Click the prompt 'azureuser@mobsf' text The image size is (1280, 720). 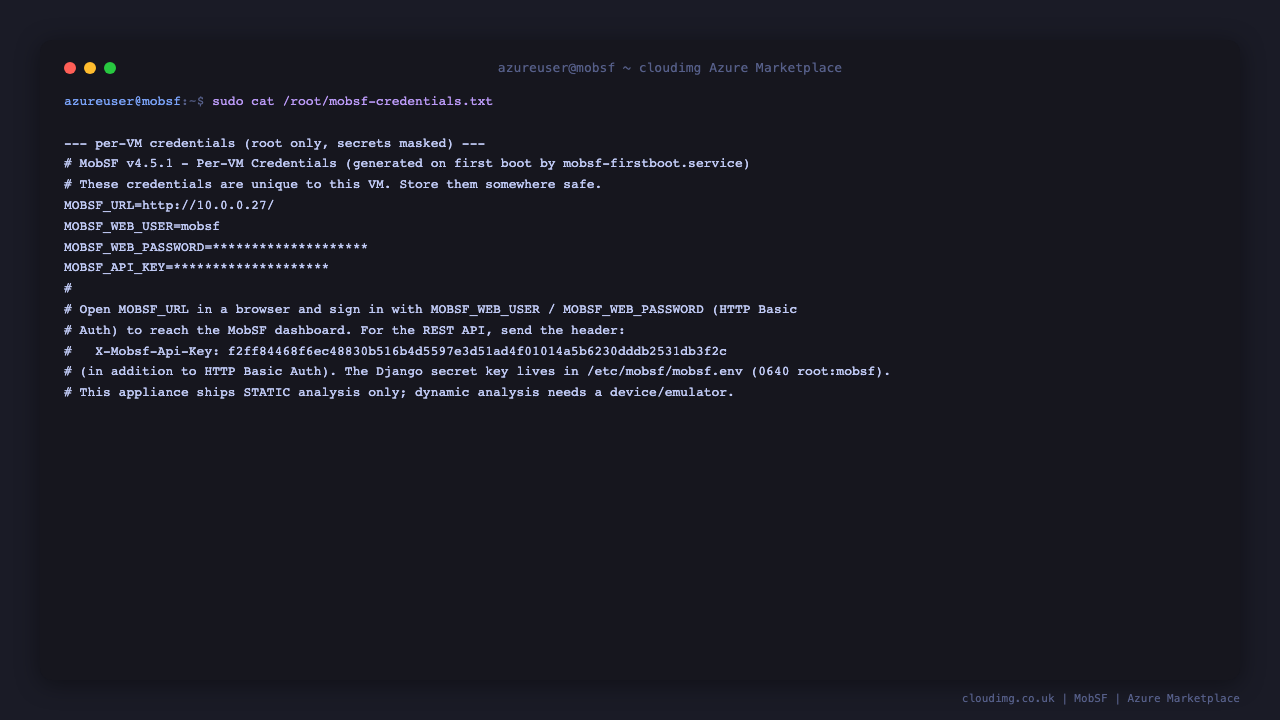coord(122,102)
